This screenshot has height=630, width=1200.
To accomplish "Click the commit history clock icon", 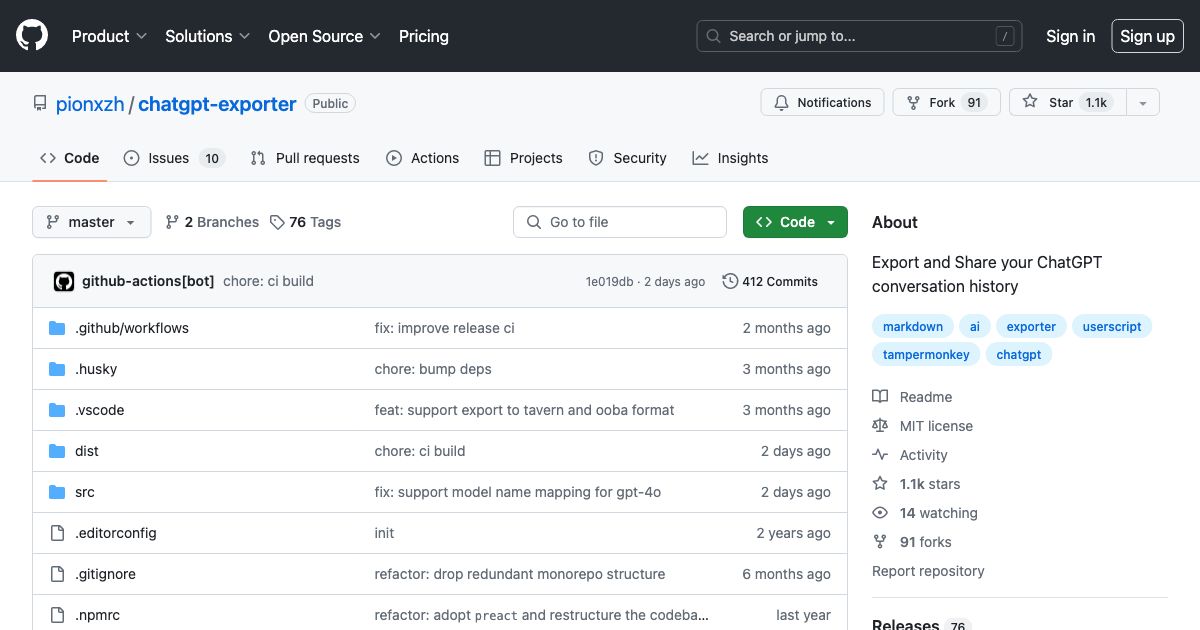I will pyautogui.click(x=730, y=281).
